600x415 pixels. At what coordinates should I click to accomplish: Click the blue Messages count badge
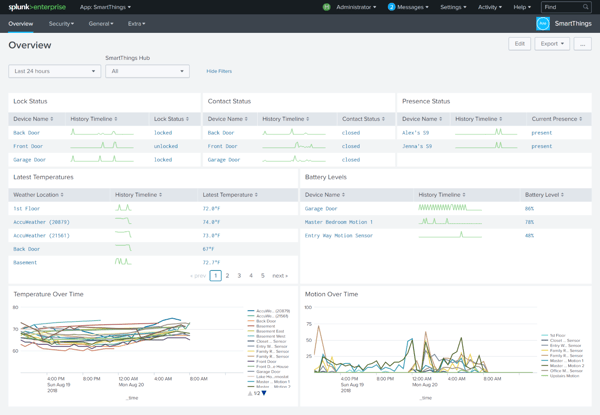[391, 7]
